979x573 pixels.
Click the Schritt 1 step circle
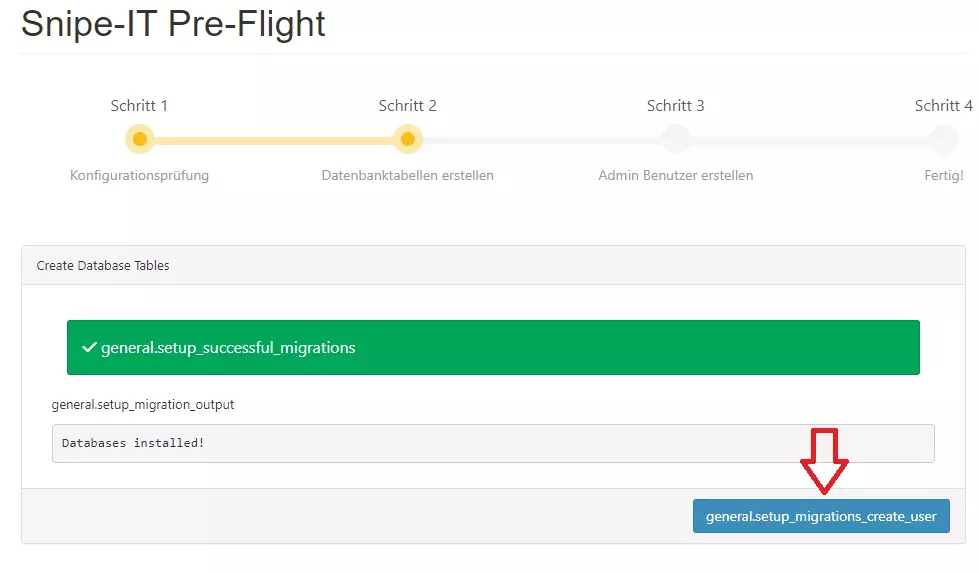pyautogui.click(x=140, y=139)
